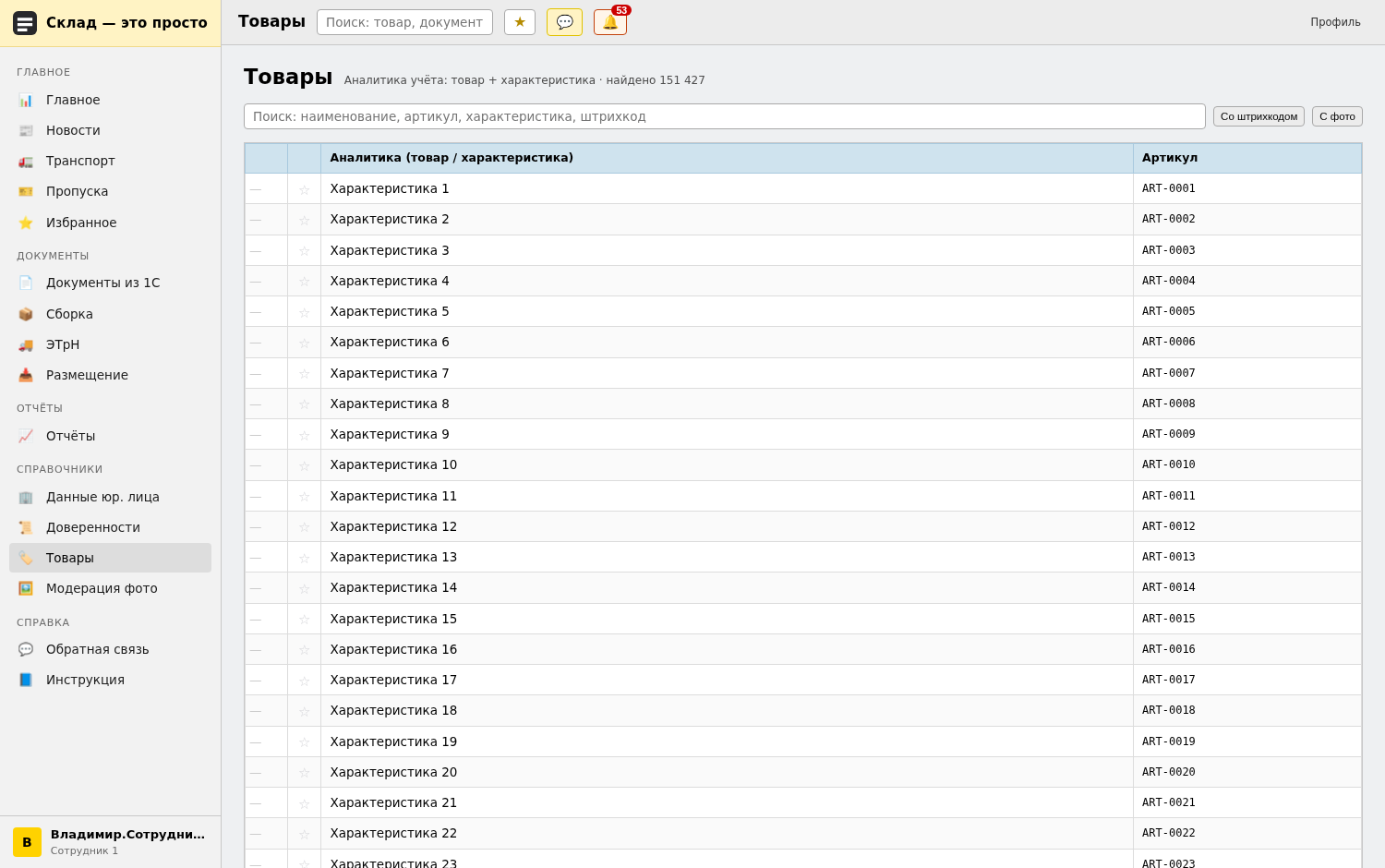Click the document icon beside Документы из 1С

(26, 283)
